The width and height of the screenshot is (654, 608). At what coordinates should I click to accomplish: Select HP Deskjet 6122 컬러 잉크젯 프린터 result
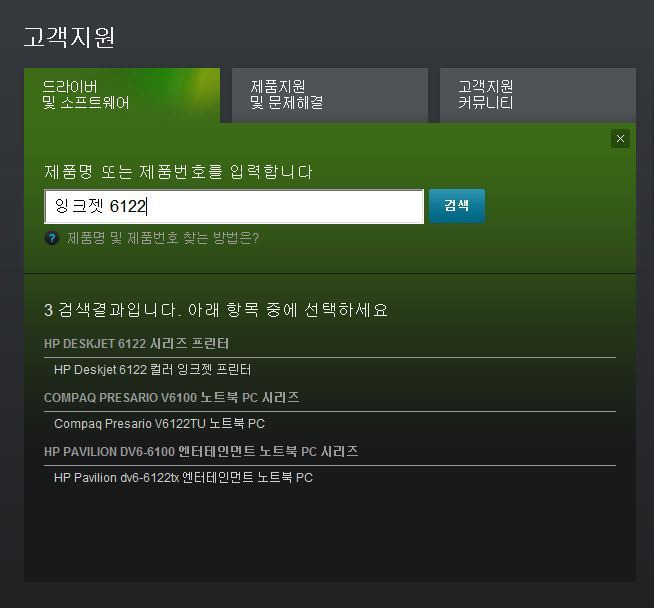(x=153, y=369)
